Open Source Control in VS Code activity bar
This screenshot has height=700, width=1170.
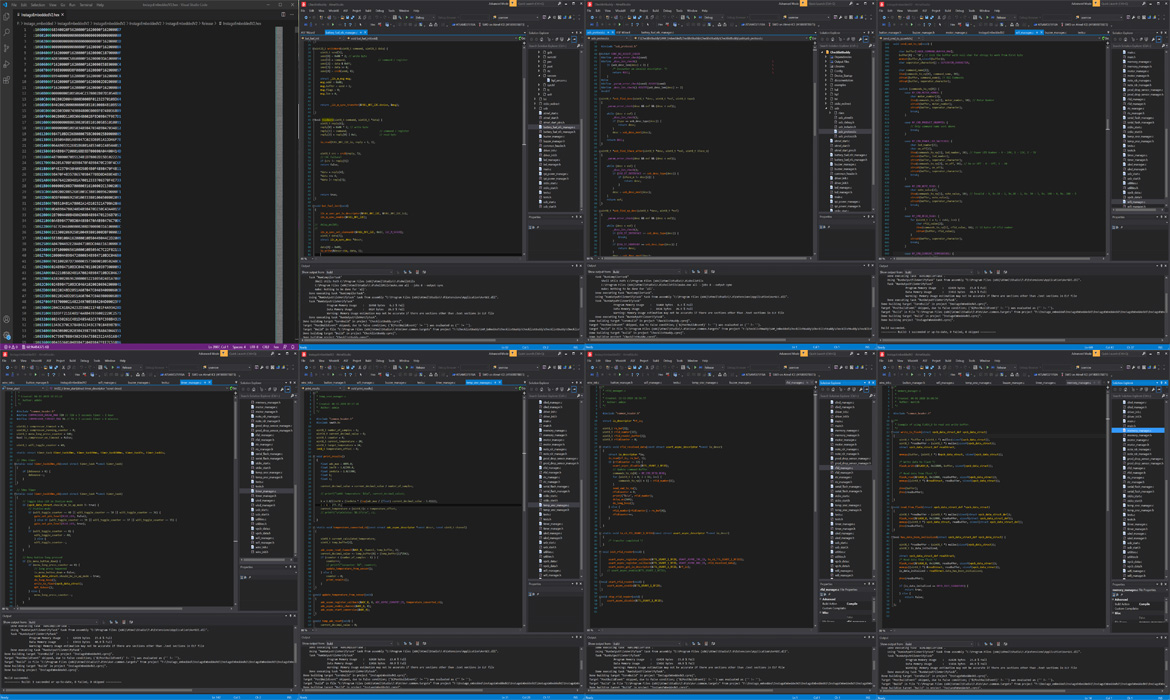click(7, 48)
